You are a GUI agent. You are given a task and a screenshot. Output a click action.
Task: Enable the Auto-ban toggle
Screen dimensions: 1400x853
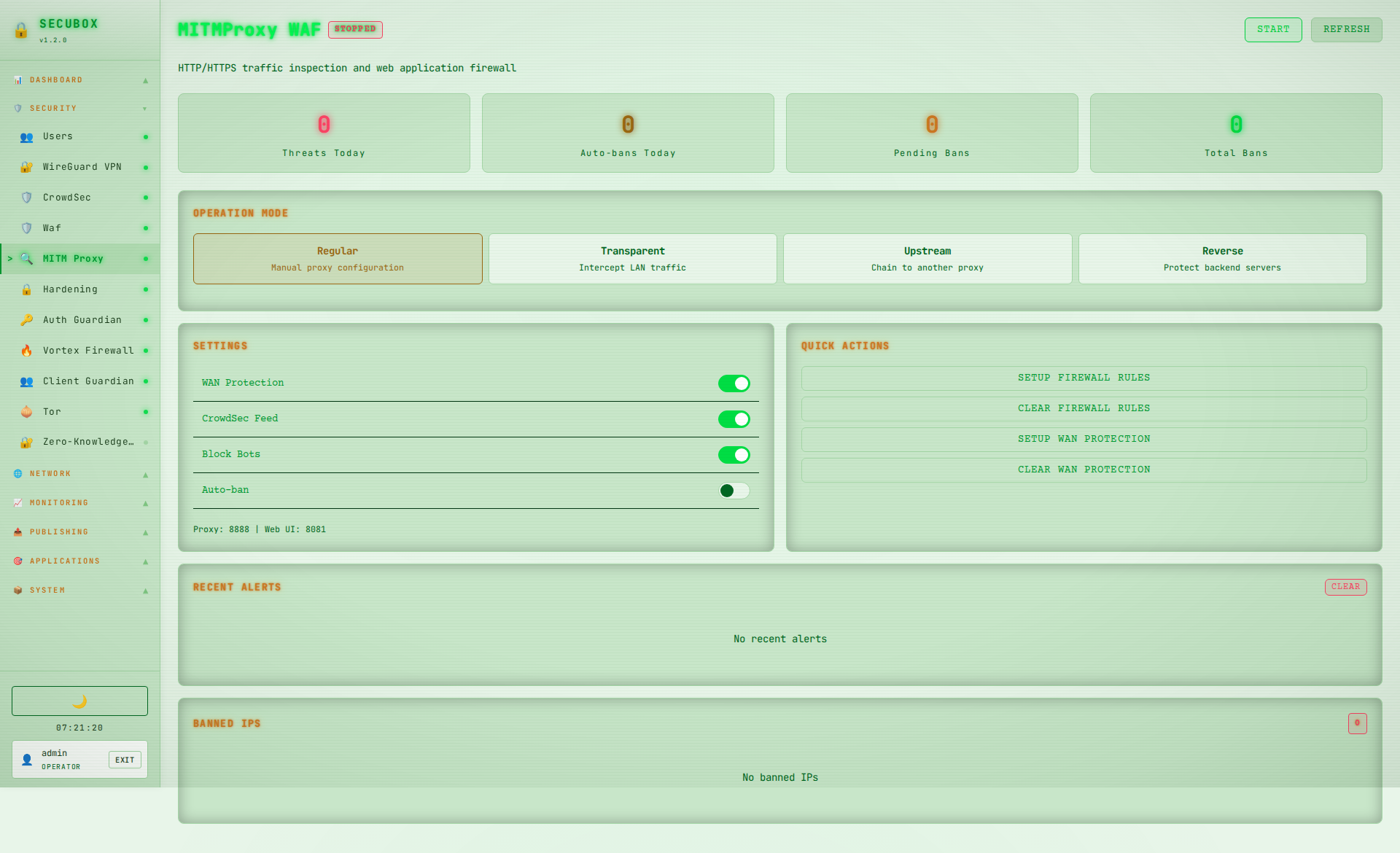(x=734, y=491)
